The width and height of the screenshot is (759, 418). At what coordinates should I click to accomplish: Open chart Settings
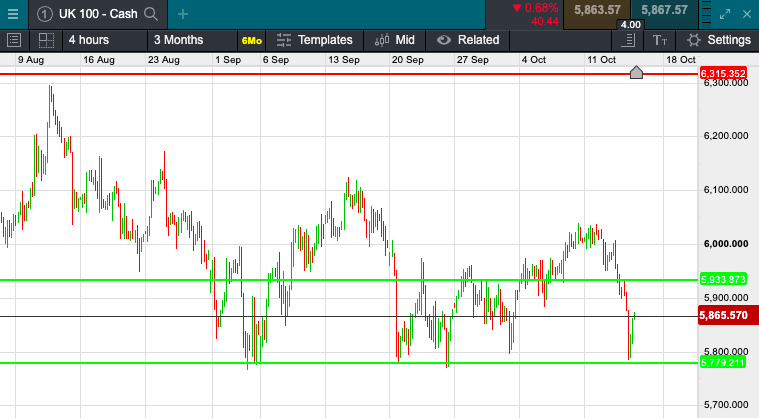(x=718, y=40)
